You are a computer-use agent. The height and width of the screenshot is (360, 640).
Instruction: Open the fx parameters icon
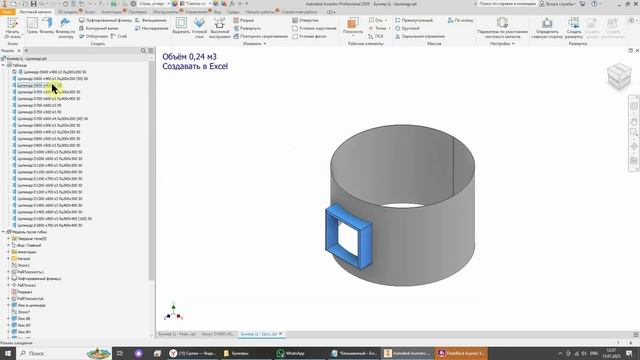[x=232, y=4]
